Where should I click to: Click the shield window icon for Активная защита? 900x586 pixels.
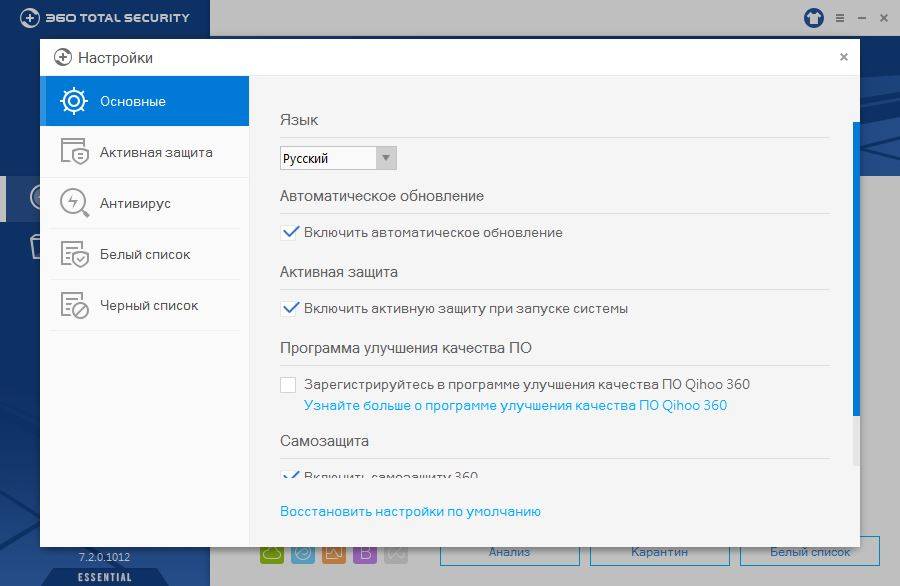coord(75,152)
